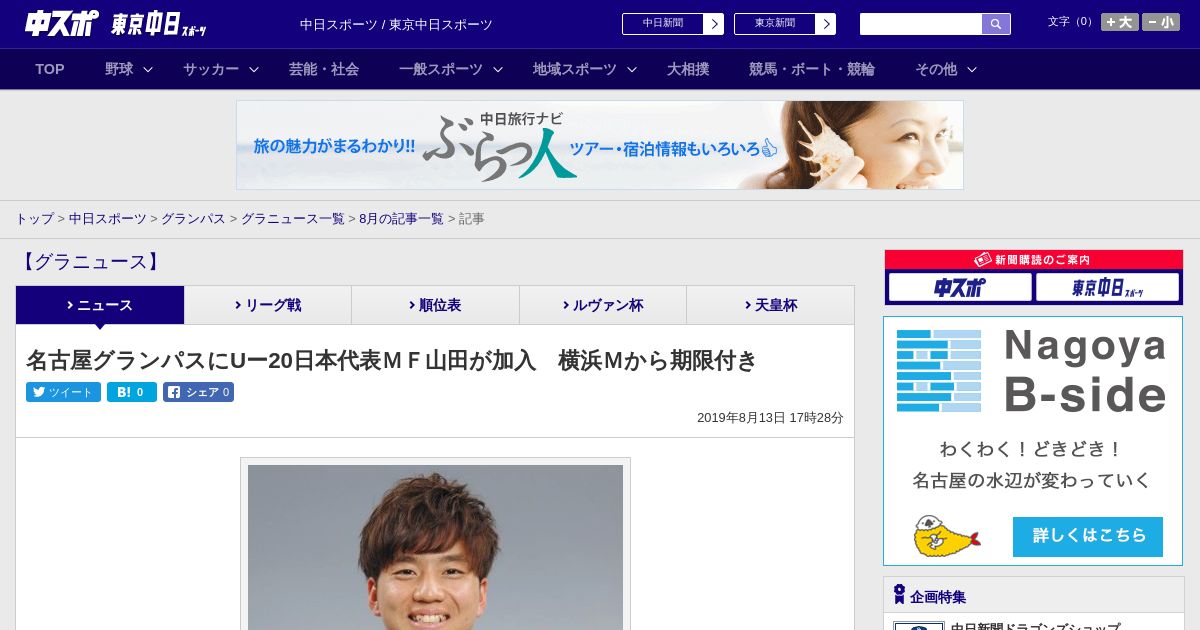Select the リーグ戦 tab

268,305
